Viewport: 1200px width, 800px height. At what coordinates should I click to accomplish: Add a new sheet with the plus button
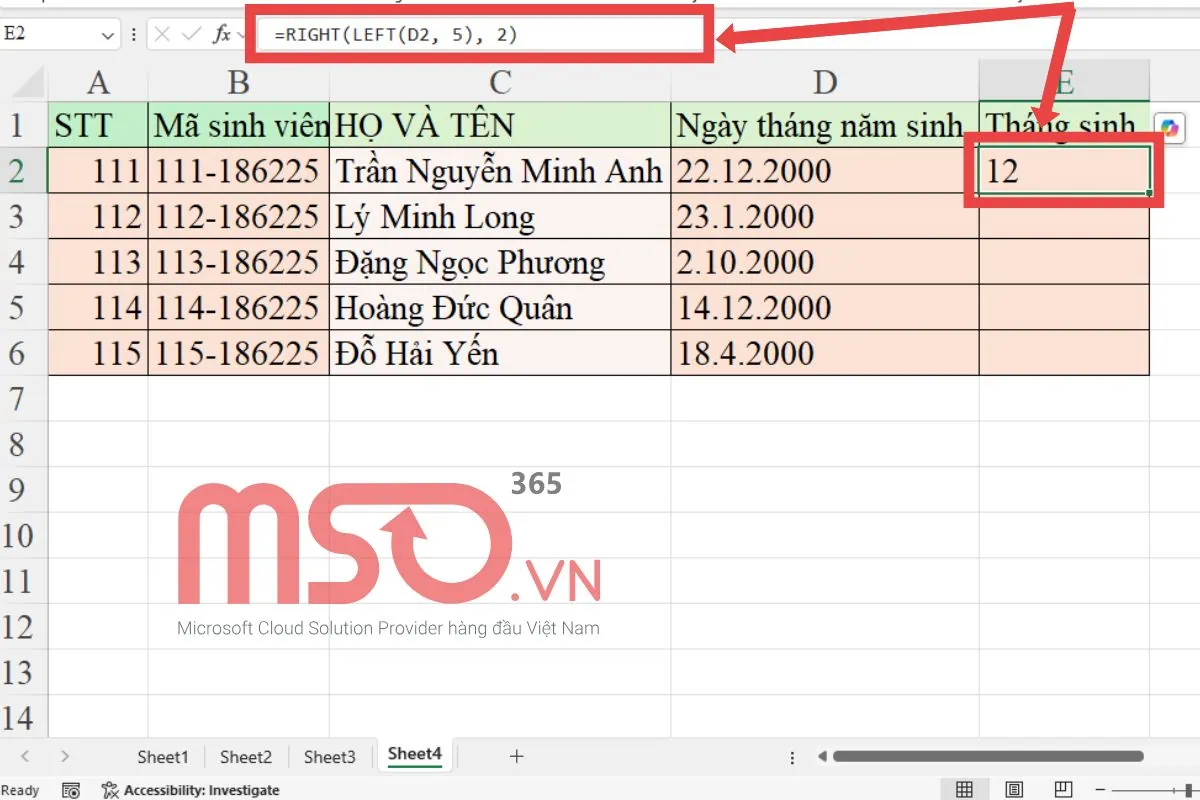pyautogui.click(x=516, y=757)
